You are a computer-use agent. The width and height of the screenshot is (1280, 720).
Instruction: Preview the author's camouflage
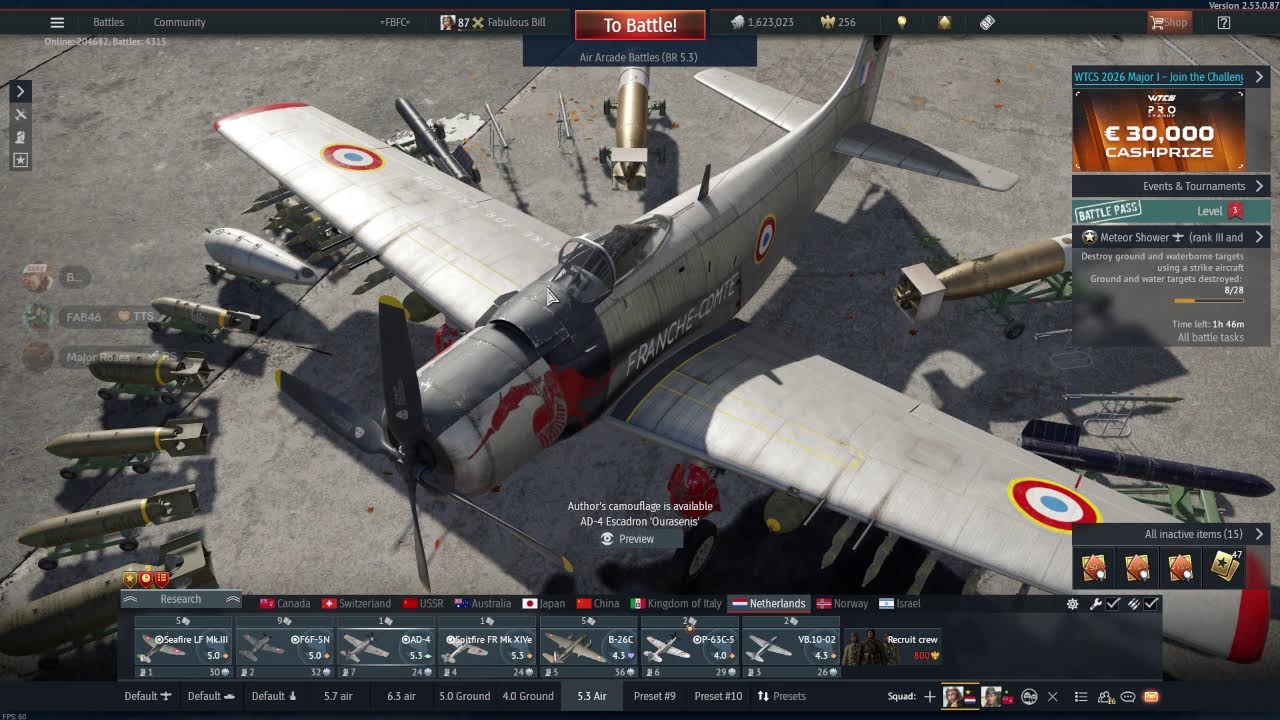pyautogui.click(x=628, y=539)
